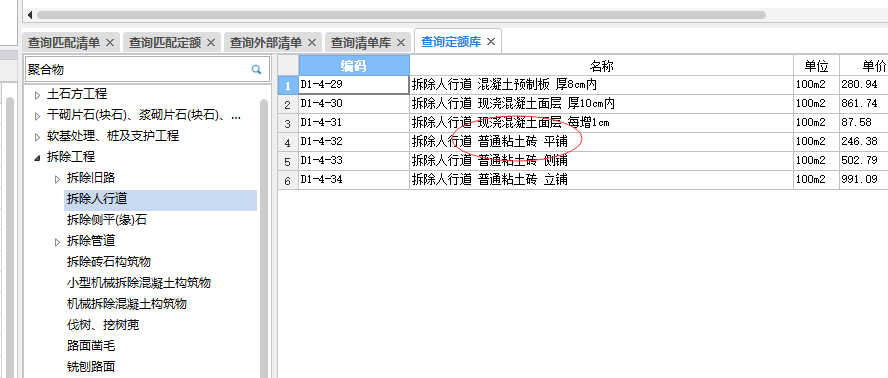Click code cell D1-4-32
The width and height of the screenshot is (888, 378).
354,142
